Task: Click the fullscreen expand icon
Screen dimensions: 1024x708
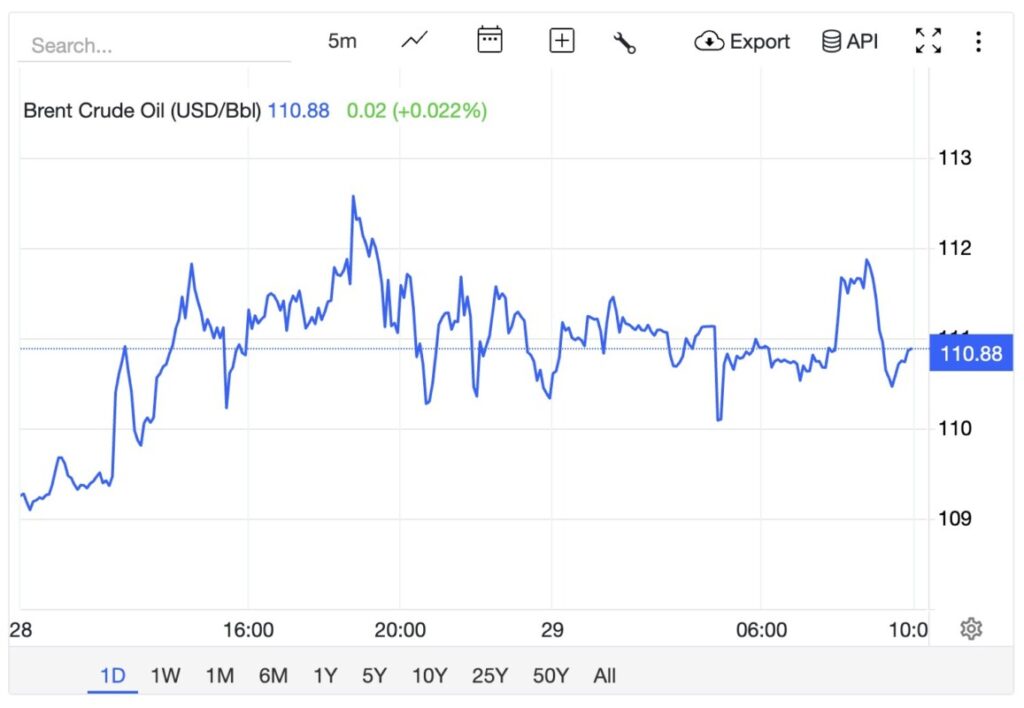Action: tap(928, 41)
